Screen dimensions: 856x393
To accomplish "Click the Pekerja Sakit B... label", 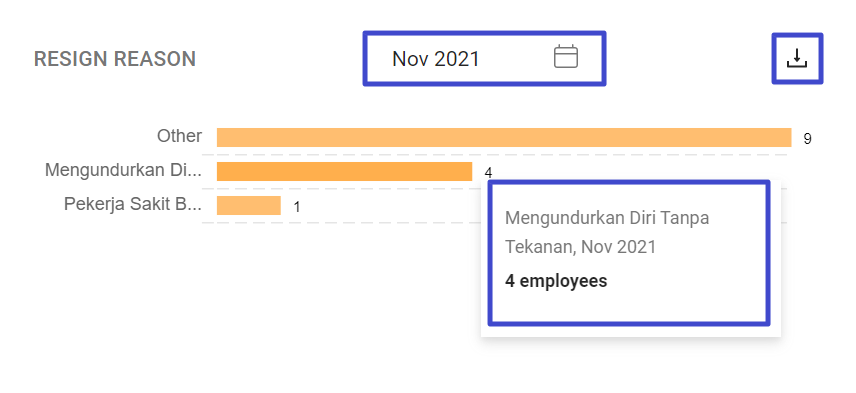I will tap(133, 204).
